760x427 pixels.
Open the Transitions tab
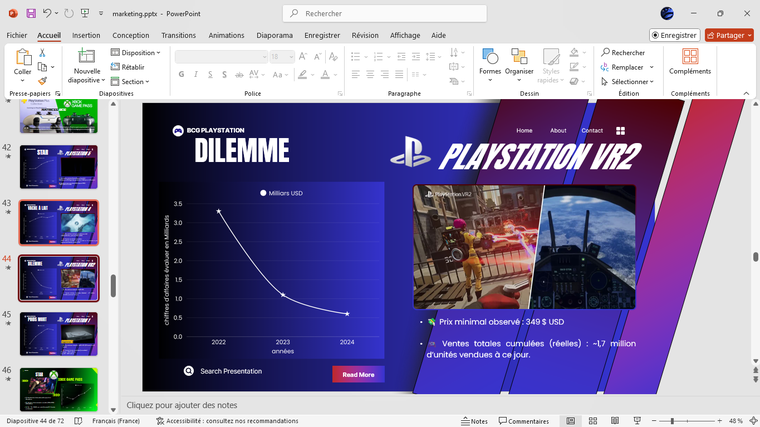click(x=178, y=35)
